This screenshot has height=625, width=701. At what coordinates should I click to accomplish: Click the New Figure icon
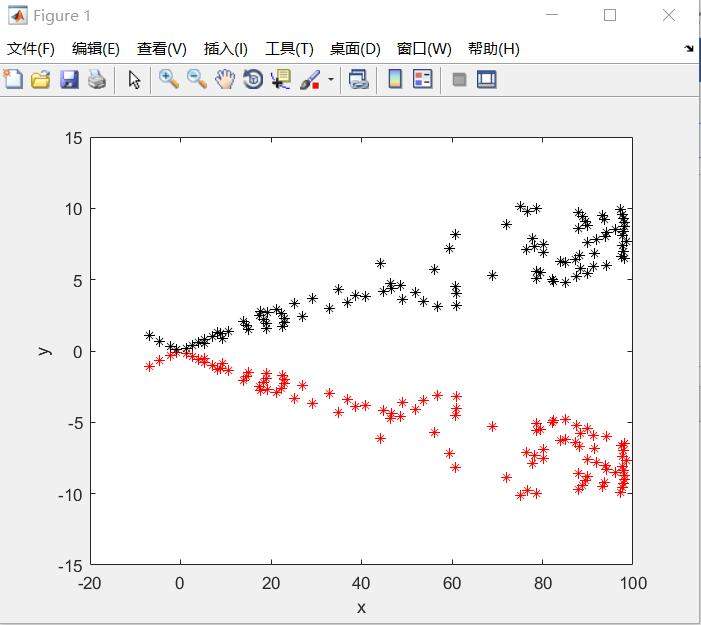[13, 80]
